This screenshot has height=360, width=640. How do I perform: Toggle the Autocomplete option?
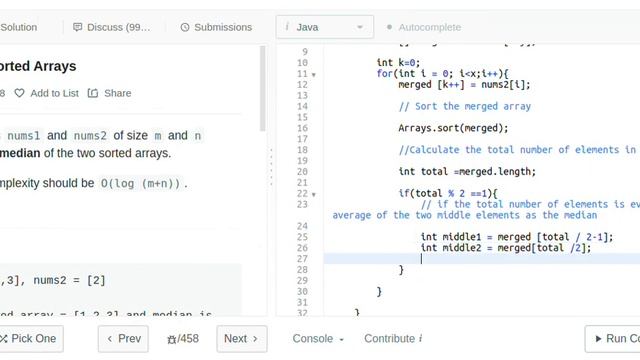click(424, 27)
